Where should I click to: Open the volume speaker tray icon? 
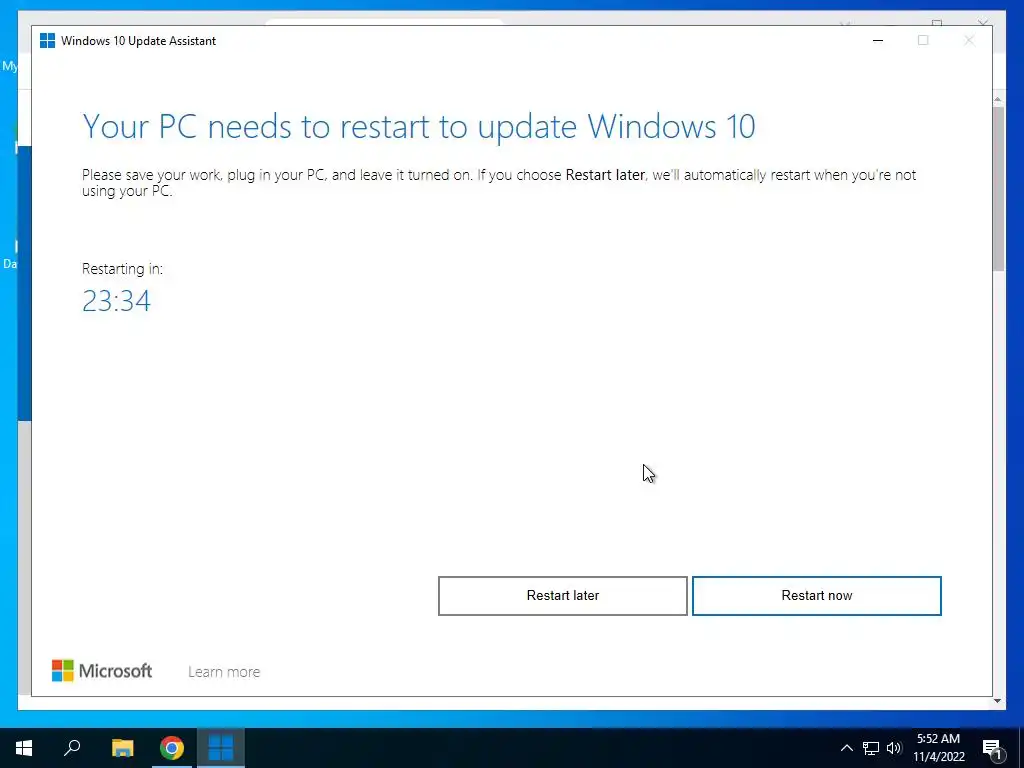click(894, 748)
